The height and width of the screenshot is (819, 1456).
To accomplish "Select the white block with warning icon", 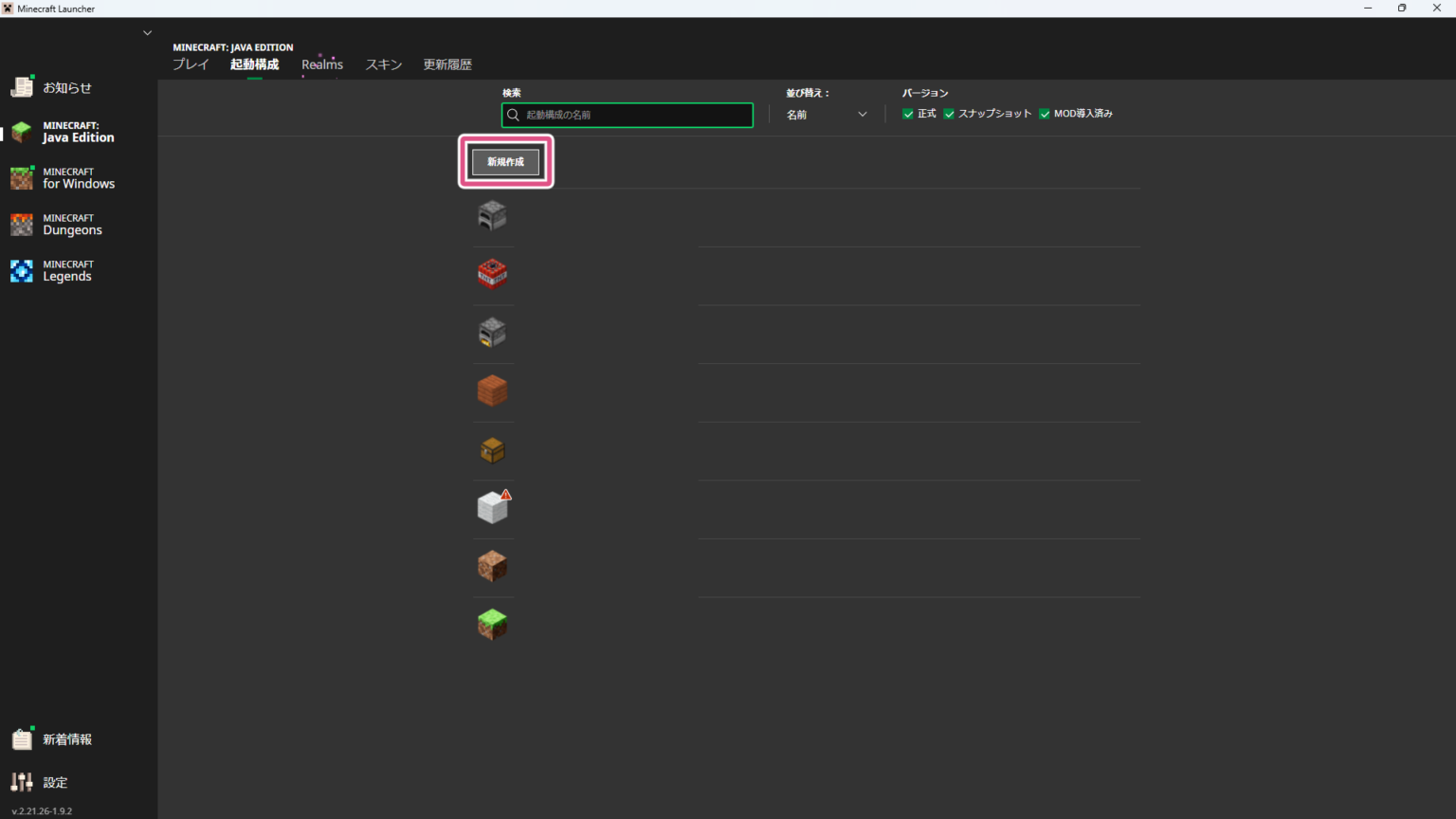I will tap(492, 509).
